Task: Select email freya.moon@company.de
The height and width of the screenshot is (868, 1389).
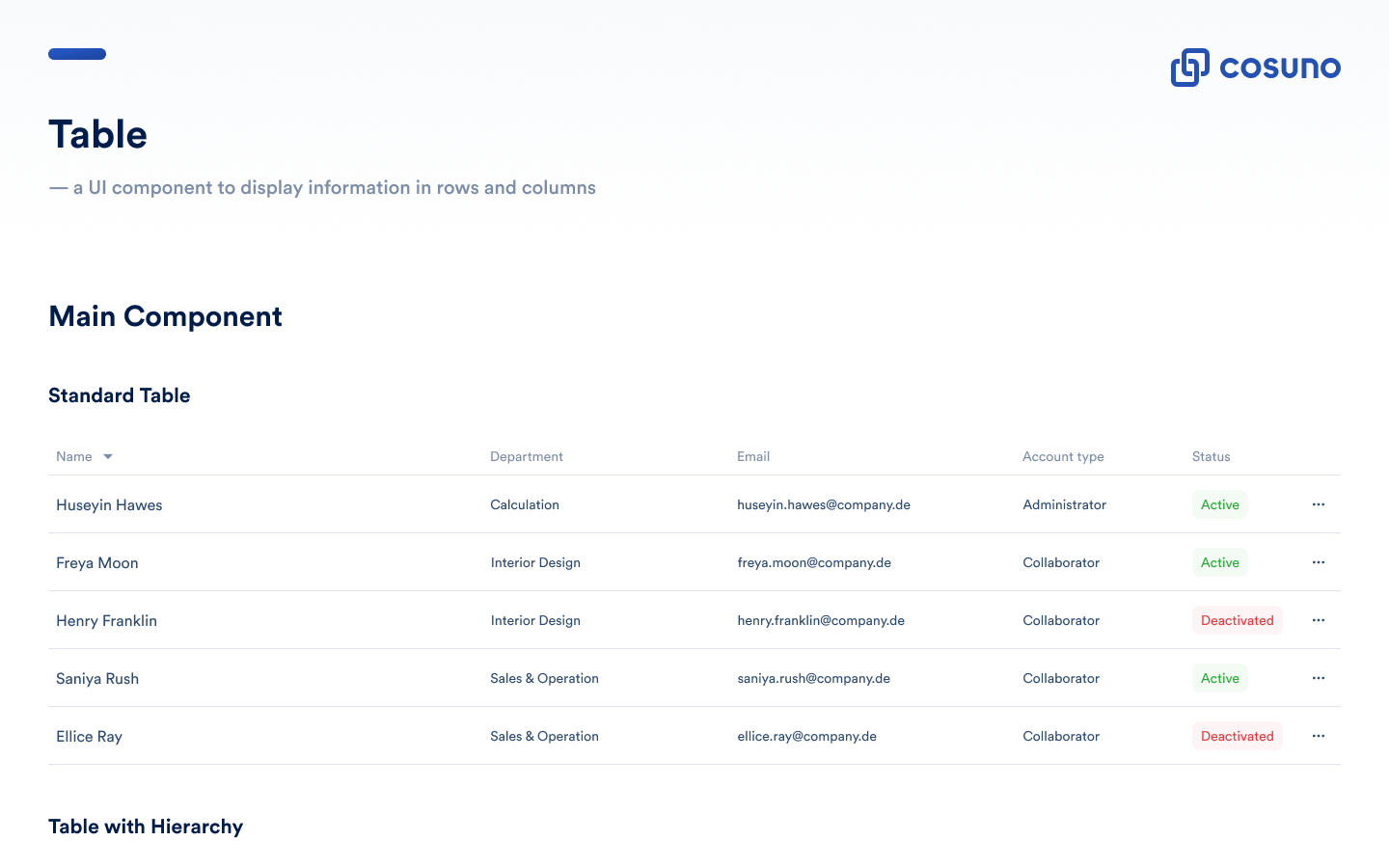Action: click(x=813, y=562)
